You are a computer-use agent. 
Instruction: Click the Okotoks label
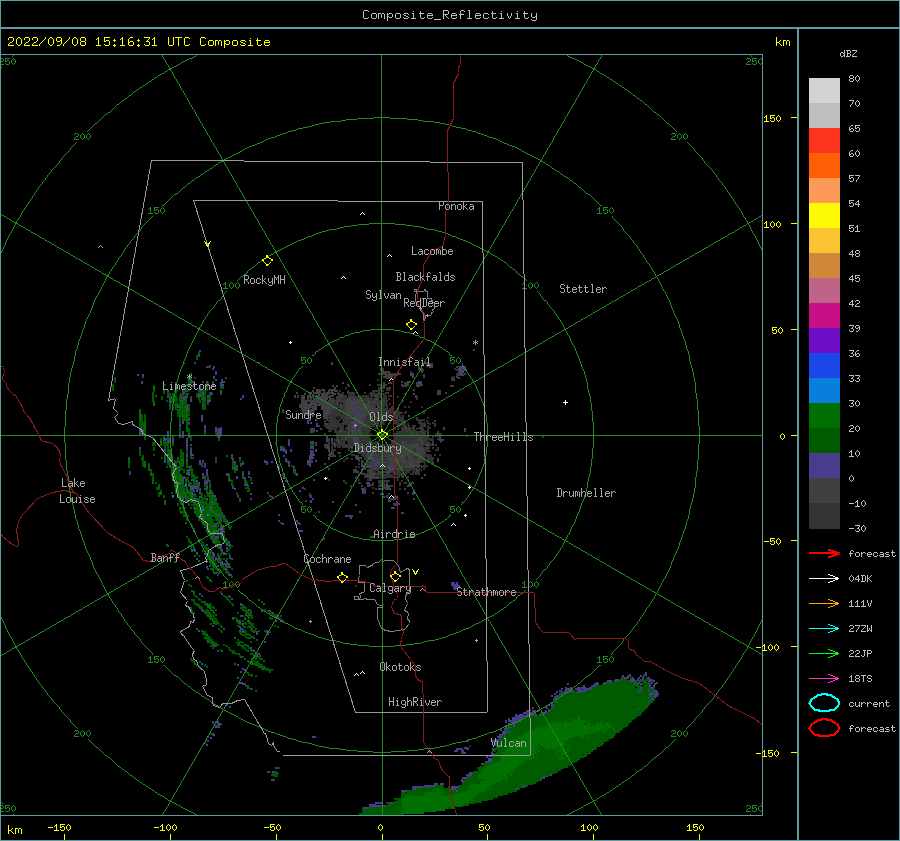[400, 667]
